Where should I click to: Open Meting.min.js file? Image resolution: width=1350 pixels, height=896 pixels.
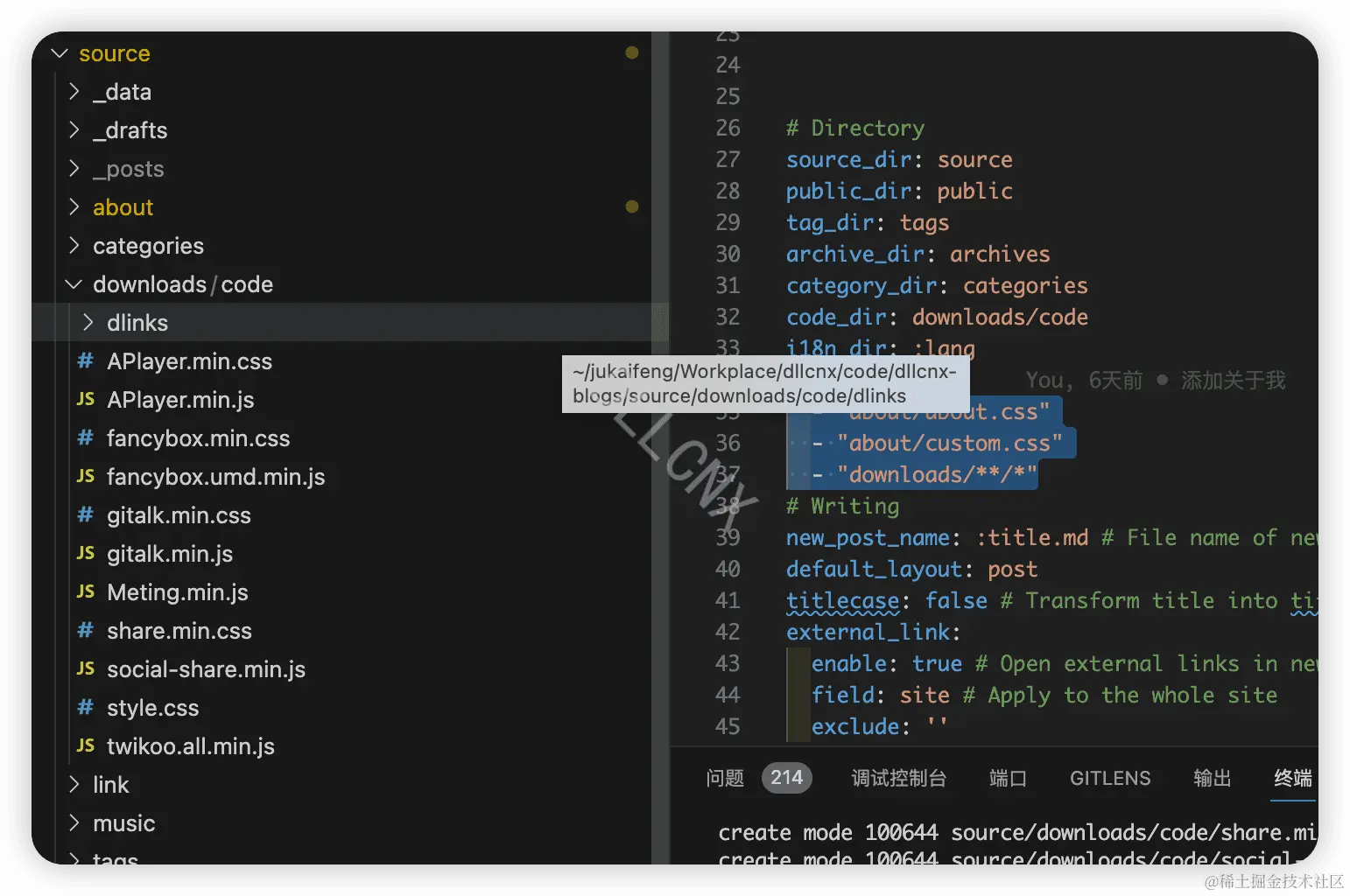(x=178, y=592)
